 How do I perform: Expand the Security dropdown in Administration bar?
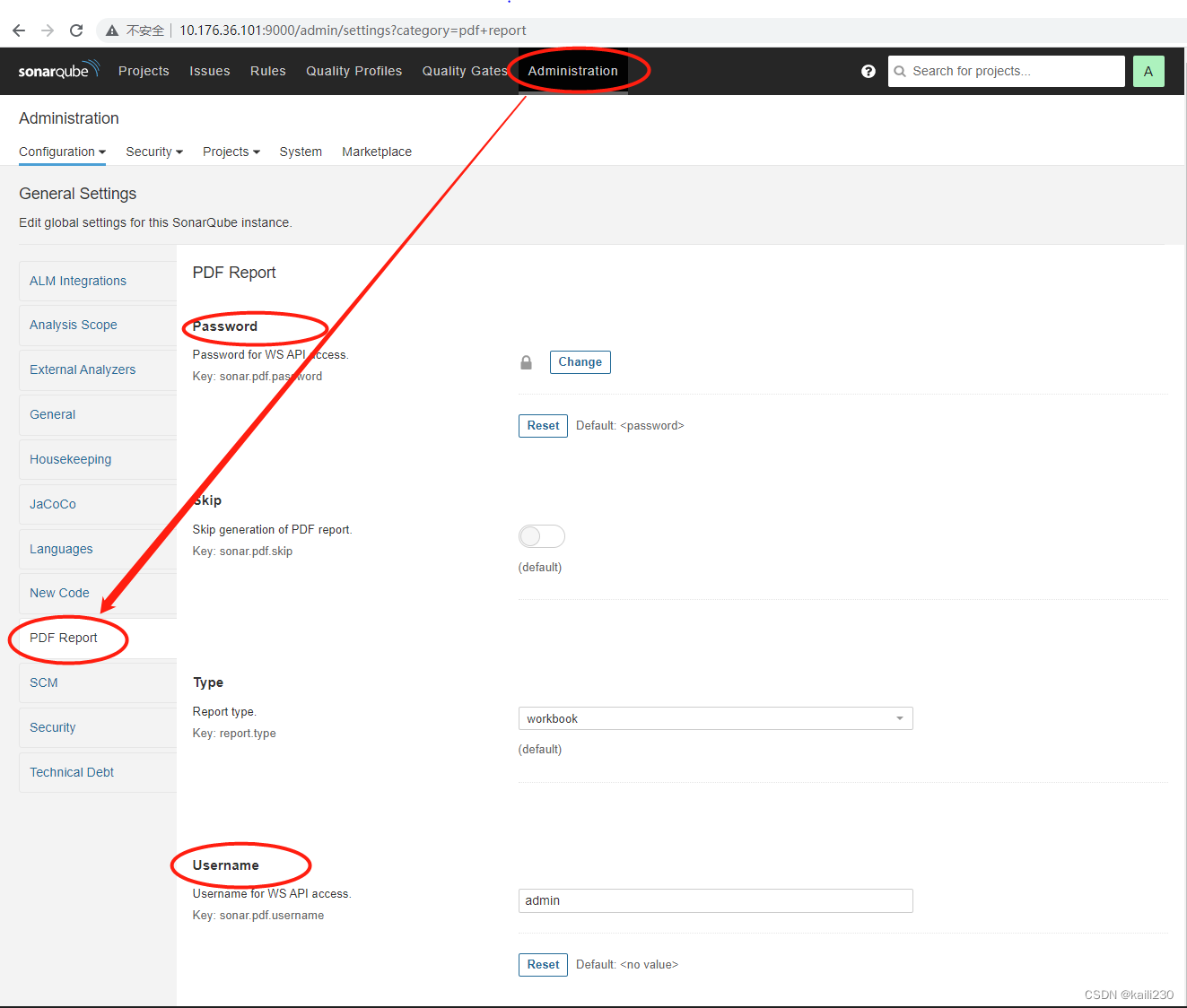[x=154, y=152]
